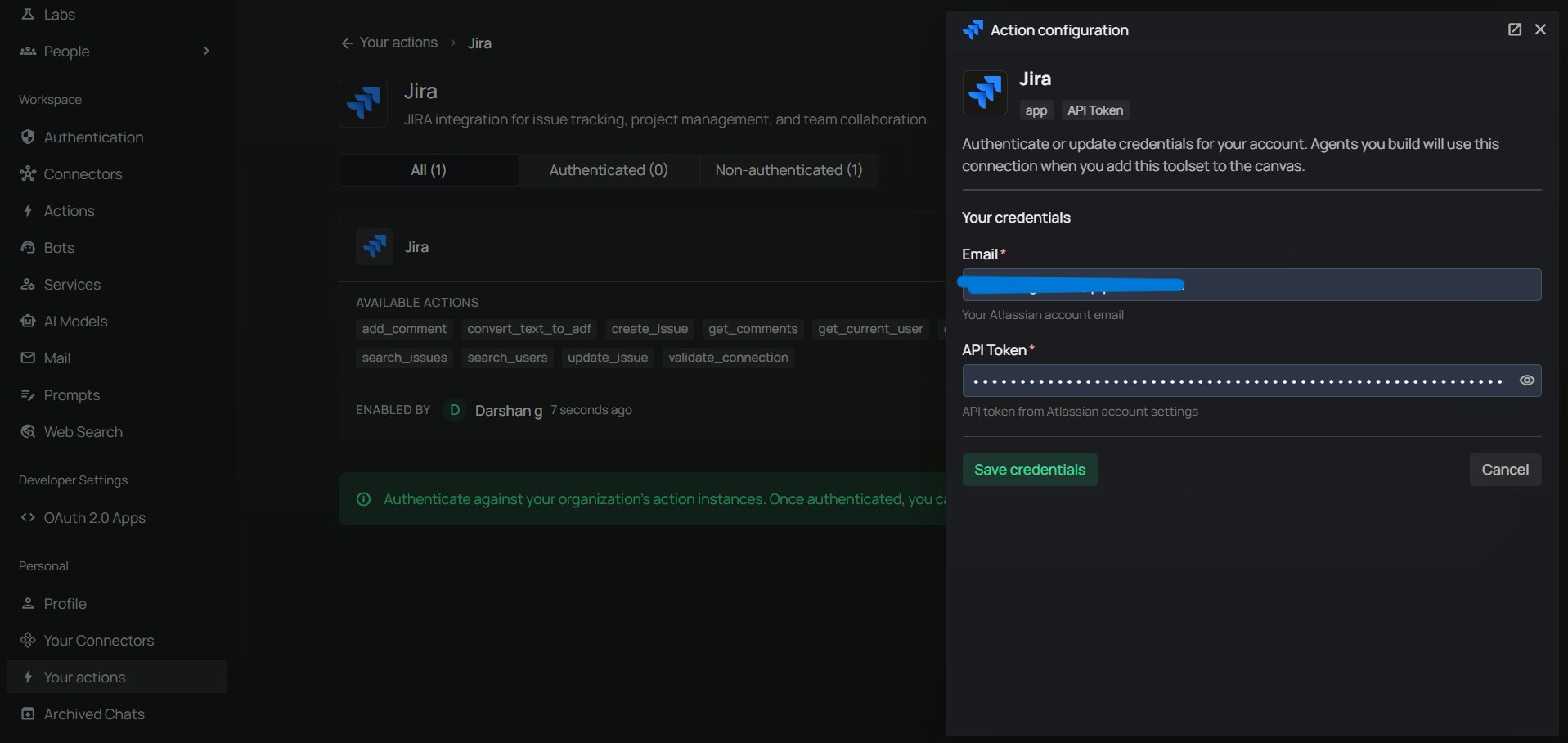Click the Your actions lightning icon
The image size is (1568, 743).
[28, 677]
